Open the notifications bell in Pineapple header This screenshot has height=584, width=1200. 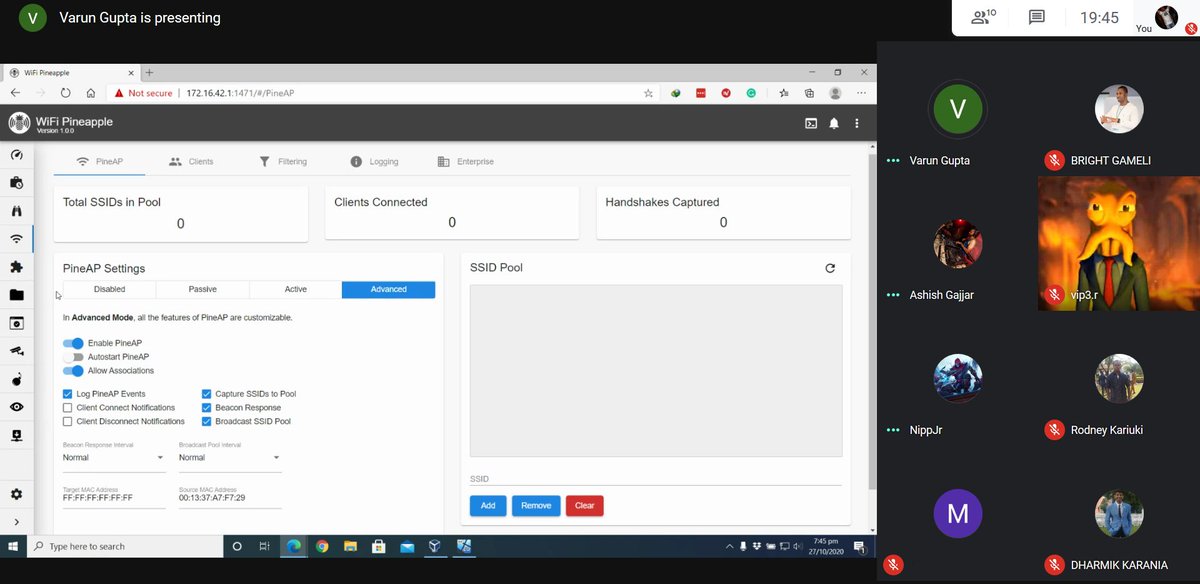tap(834, 124)
